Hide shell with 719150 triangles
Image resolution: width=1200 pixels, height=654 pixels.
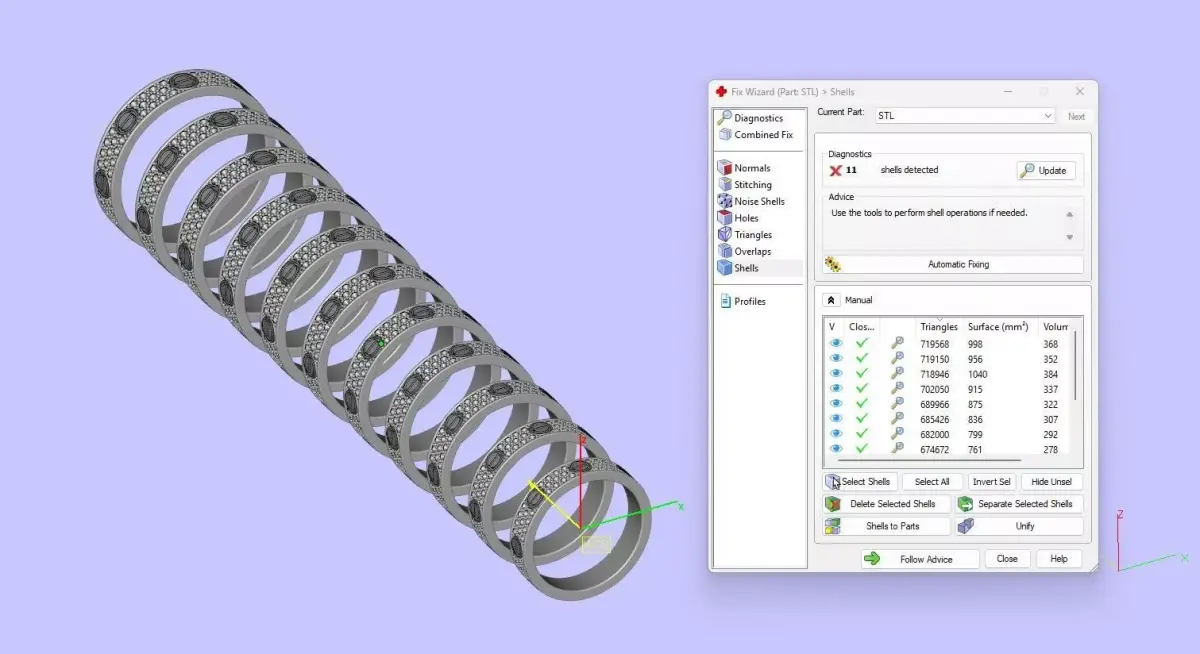point(835,358)
